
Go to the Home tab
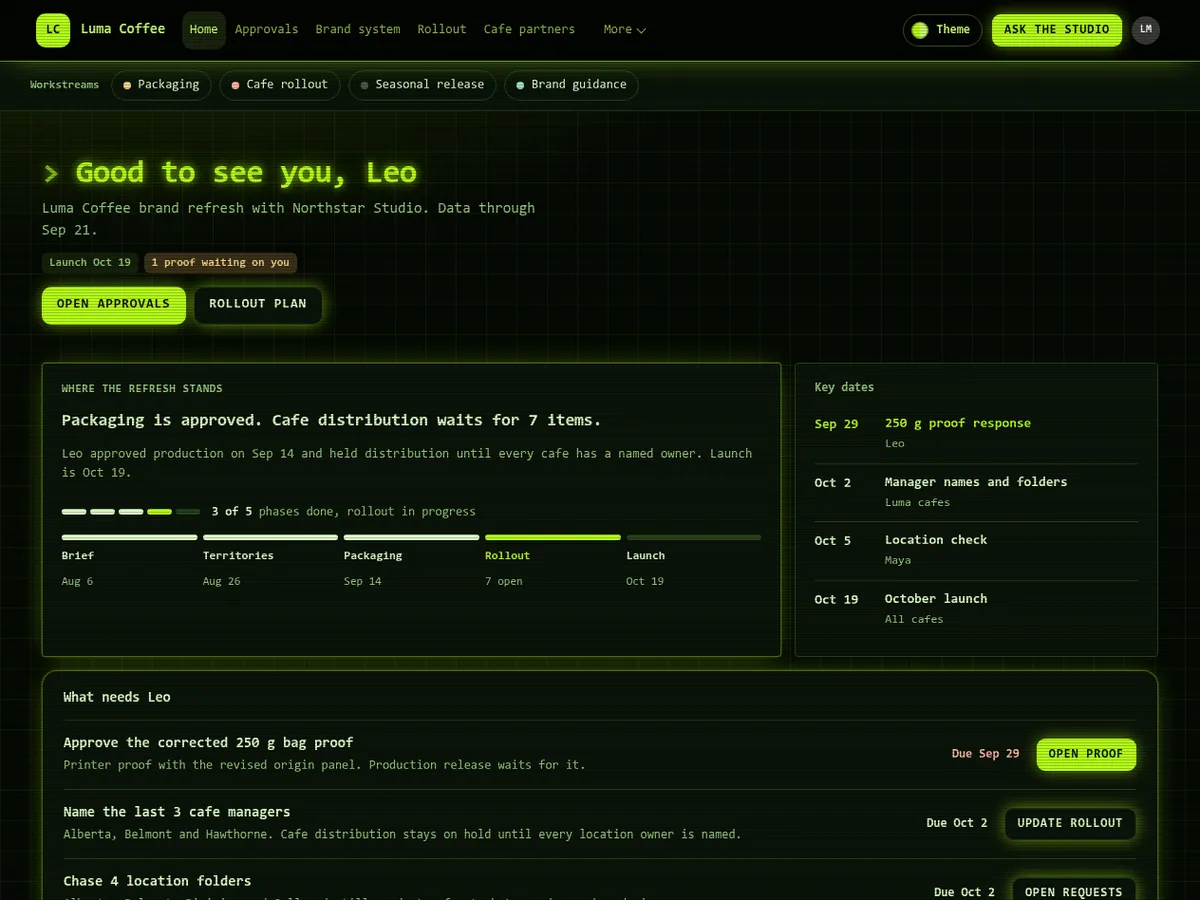pyautogui.click(x=204, y=29)
